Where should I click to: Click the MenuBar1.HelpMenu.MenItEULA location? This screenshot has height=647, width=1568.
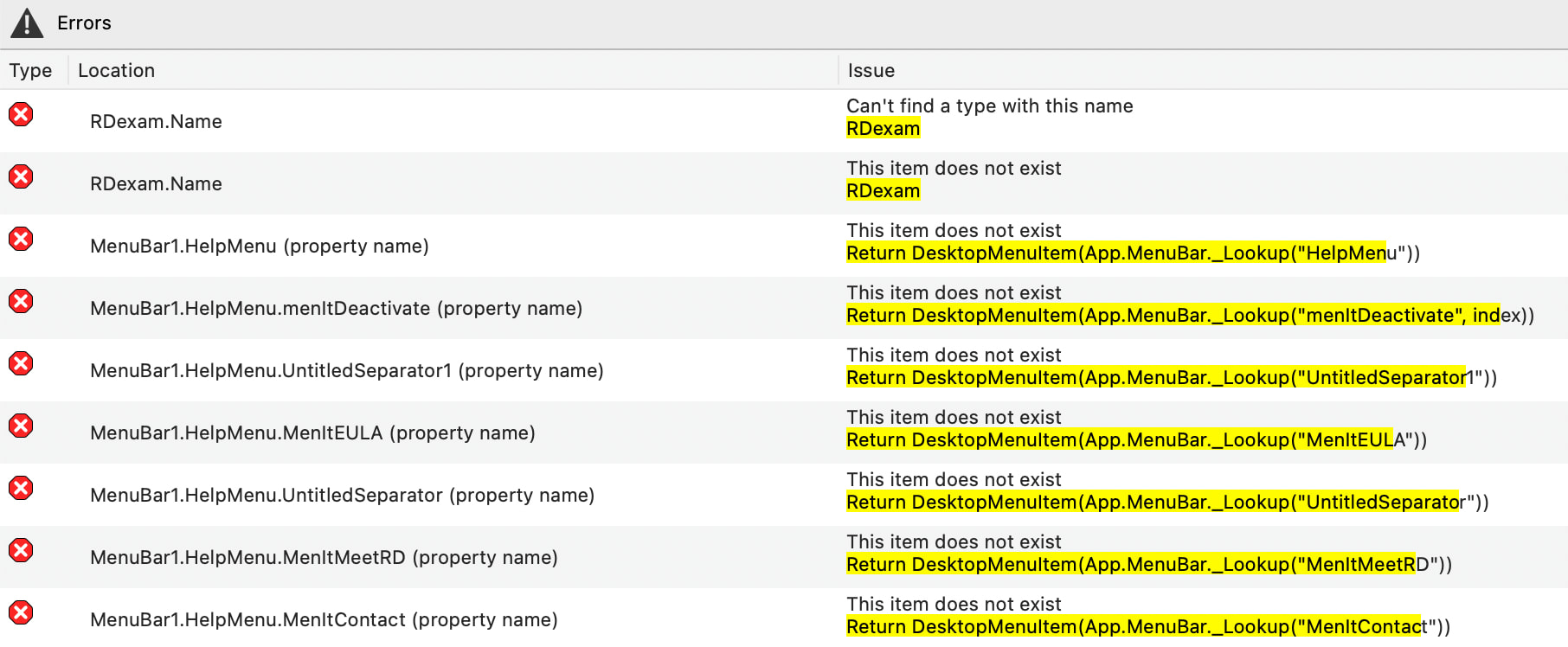pyautogui.click(x=312, y=433)
